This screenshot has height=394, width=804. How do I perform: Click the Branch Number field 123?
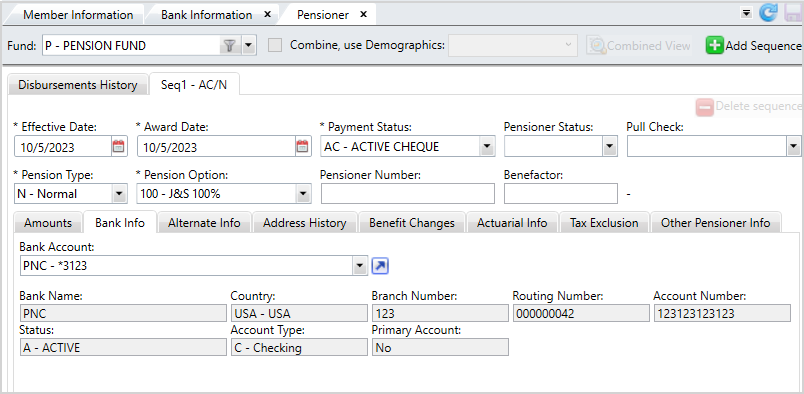coord(440,313)
